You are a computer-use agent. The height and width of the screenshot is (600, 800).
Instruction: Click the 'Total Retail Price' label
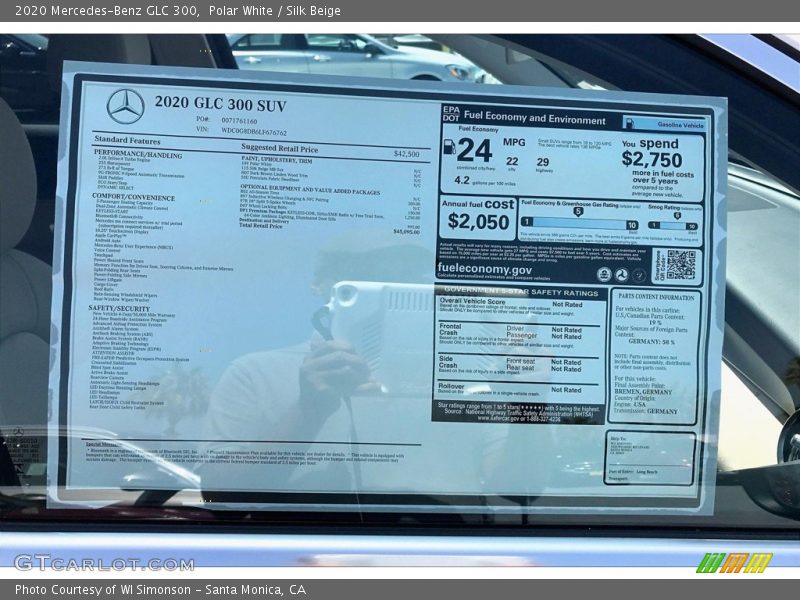[260, 226]
